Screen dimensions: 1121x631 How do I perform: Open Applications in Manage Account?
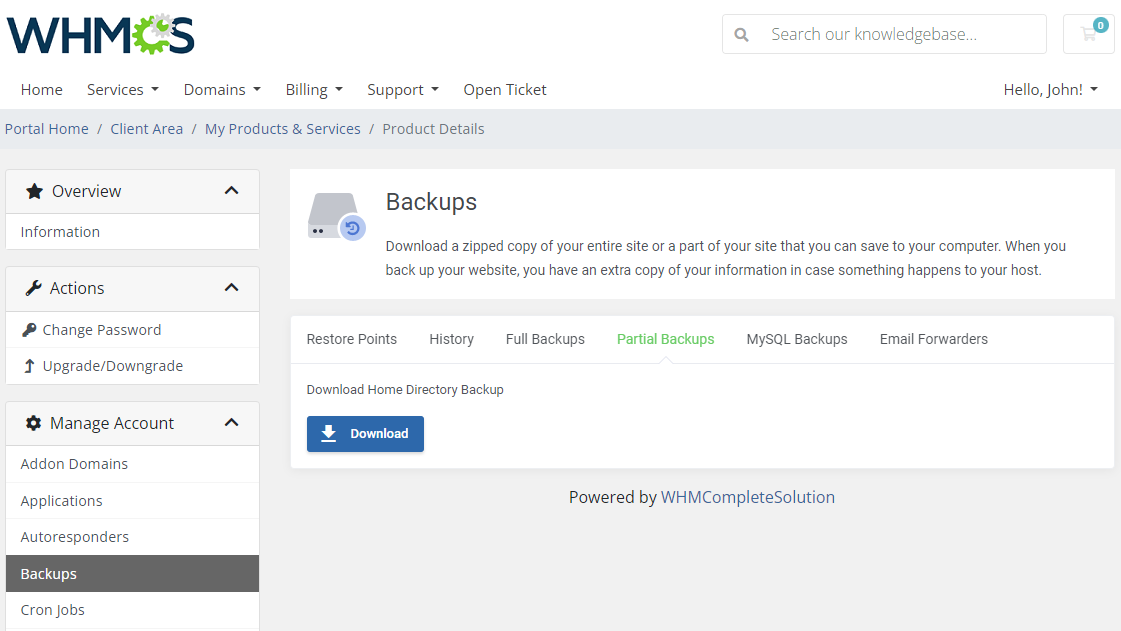[x=132, y=501]
